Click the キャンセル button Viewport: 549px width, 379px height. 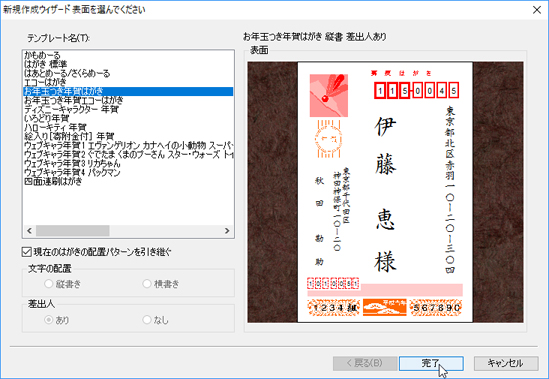506,363
